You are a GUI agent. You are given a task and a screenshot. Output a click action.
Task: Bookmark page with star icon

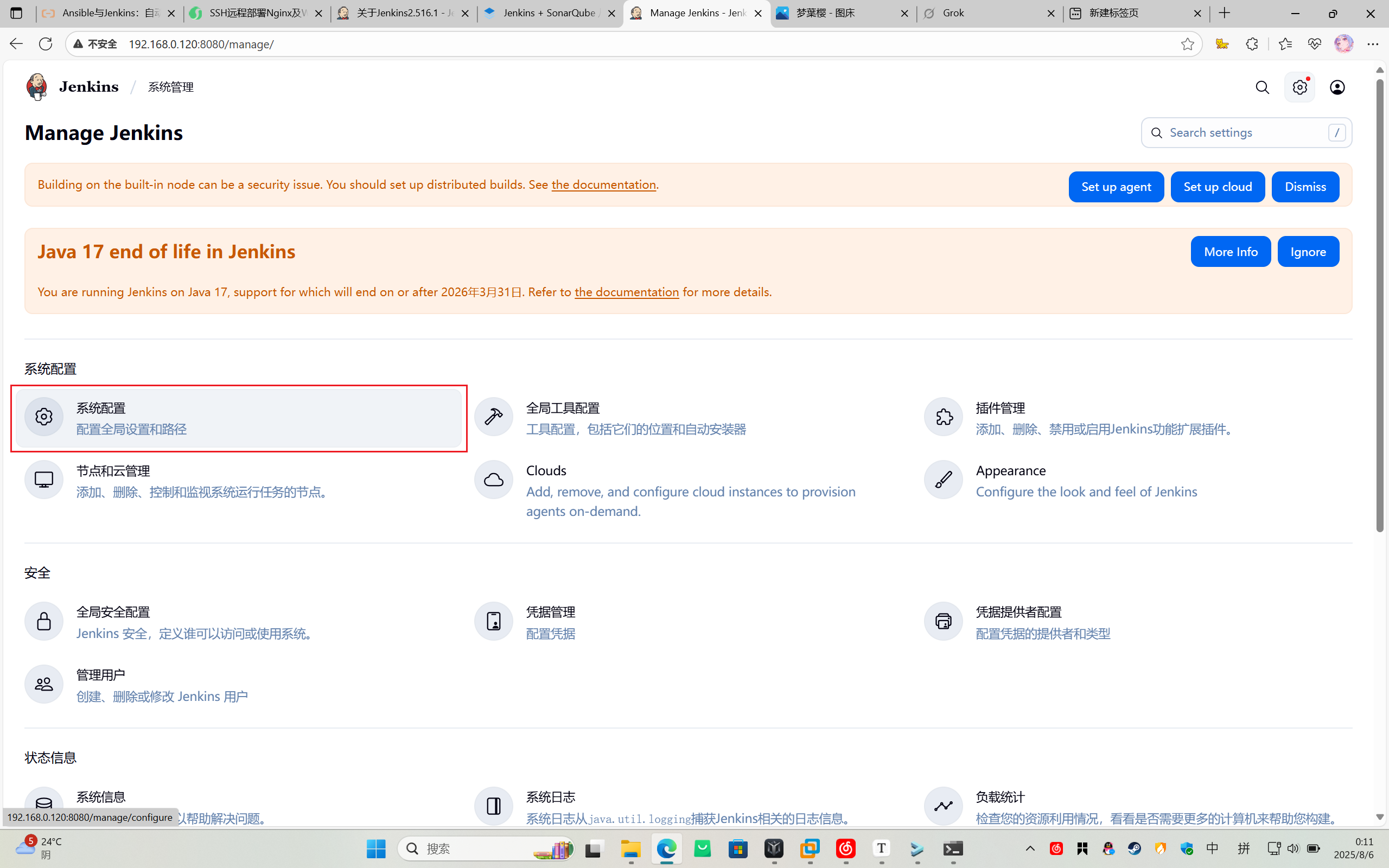[x=1188, y=44]
